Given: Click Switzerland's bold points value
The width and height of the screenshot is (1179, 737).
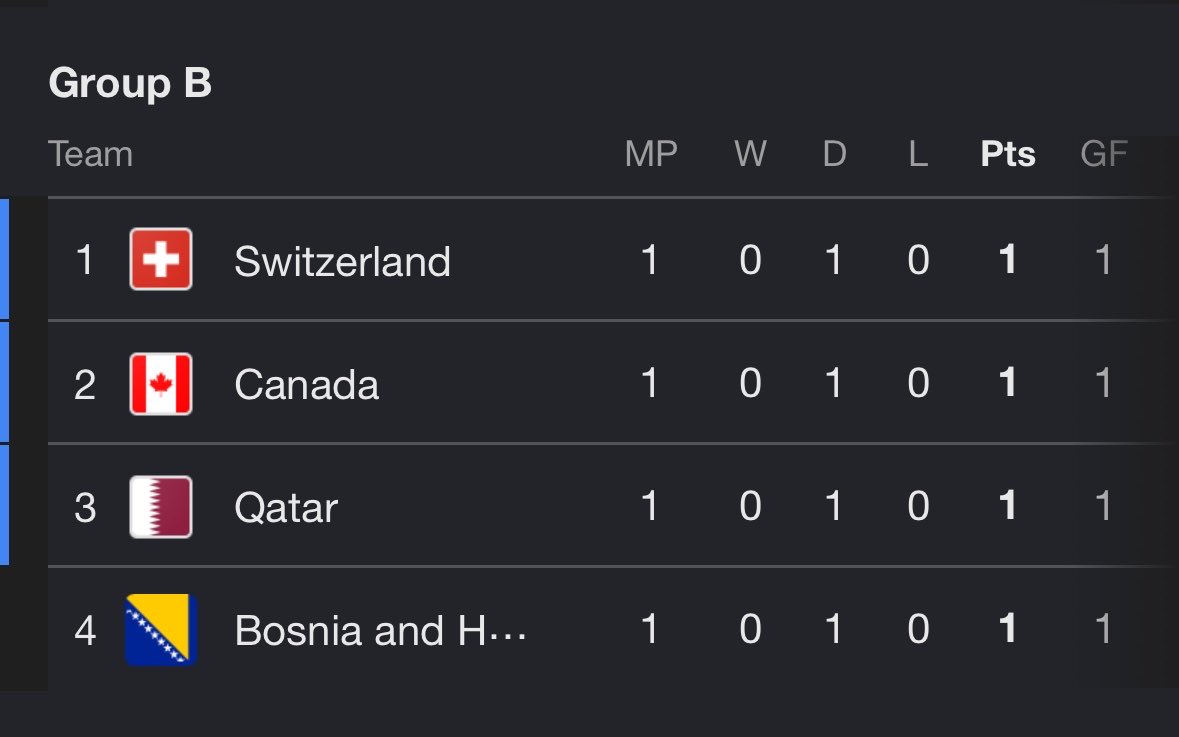Looking at the screenshot, I should (1008, 260).
